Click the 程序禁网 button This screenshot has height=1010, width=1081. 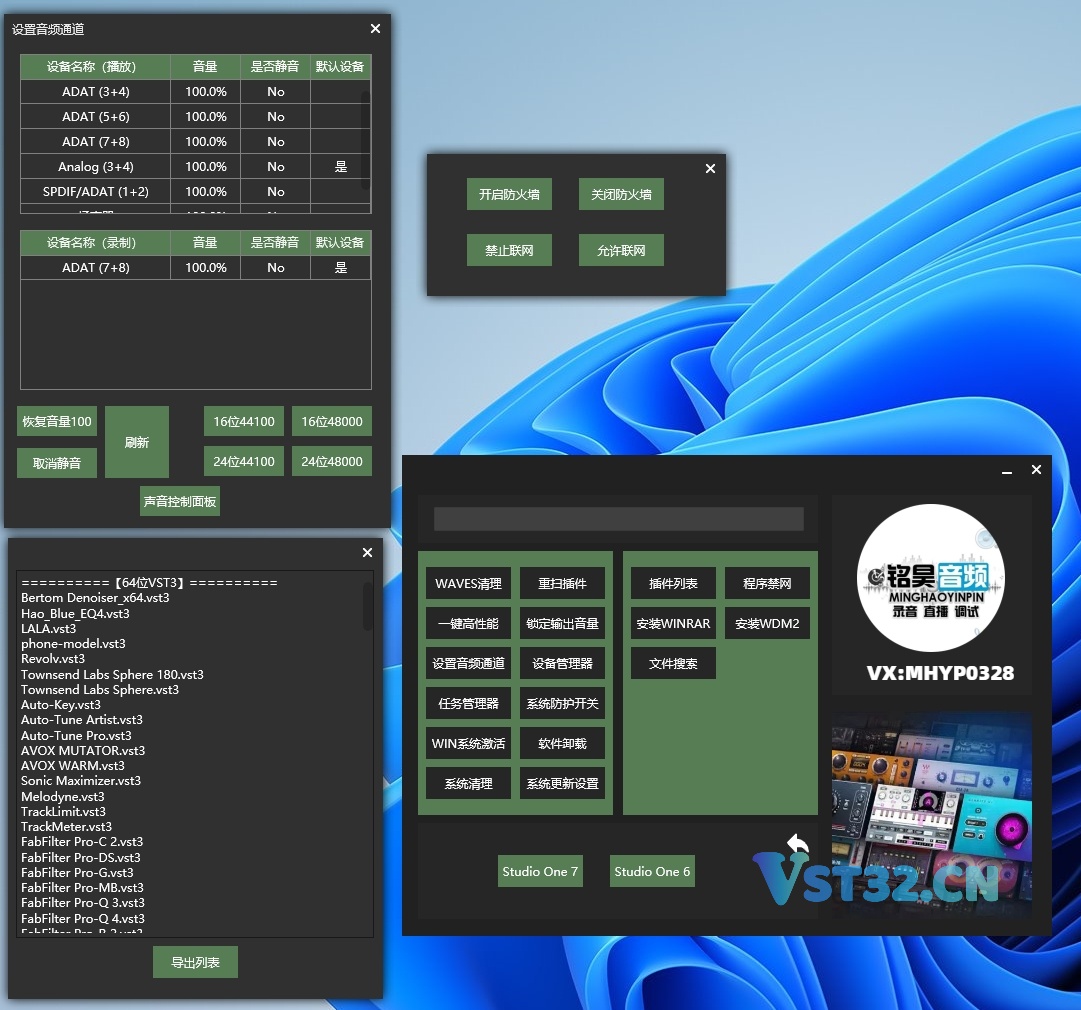pos(767,584)
